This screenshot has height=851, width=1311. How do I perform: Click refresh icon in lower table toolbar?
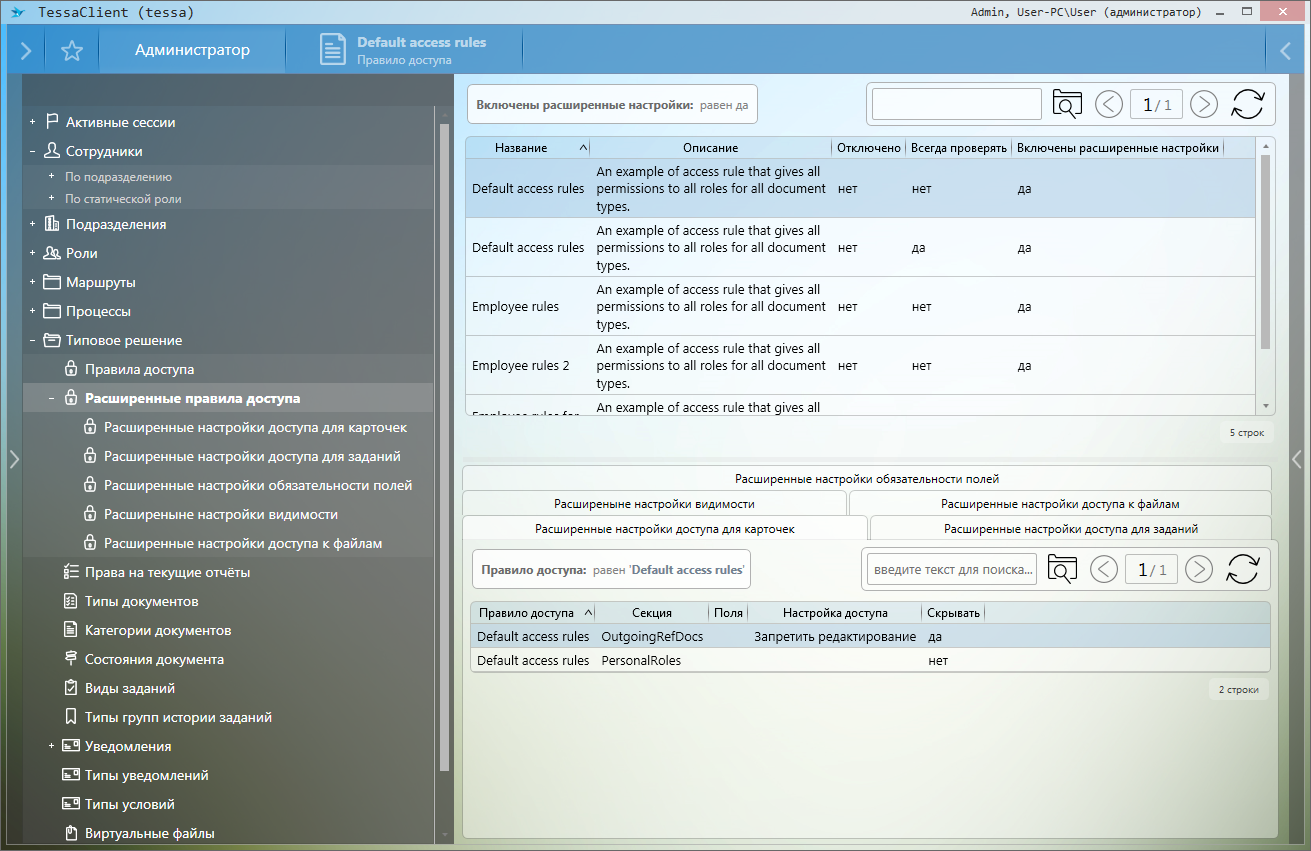1242,569
